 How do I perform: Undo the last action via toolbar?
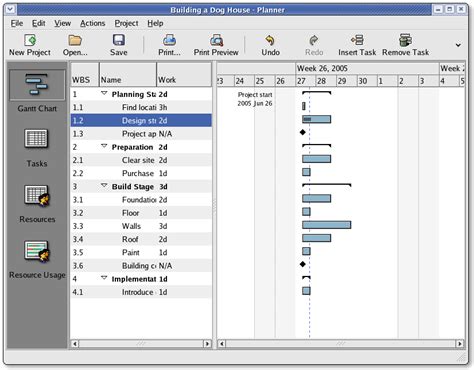click(270, 40)
